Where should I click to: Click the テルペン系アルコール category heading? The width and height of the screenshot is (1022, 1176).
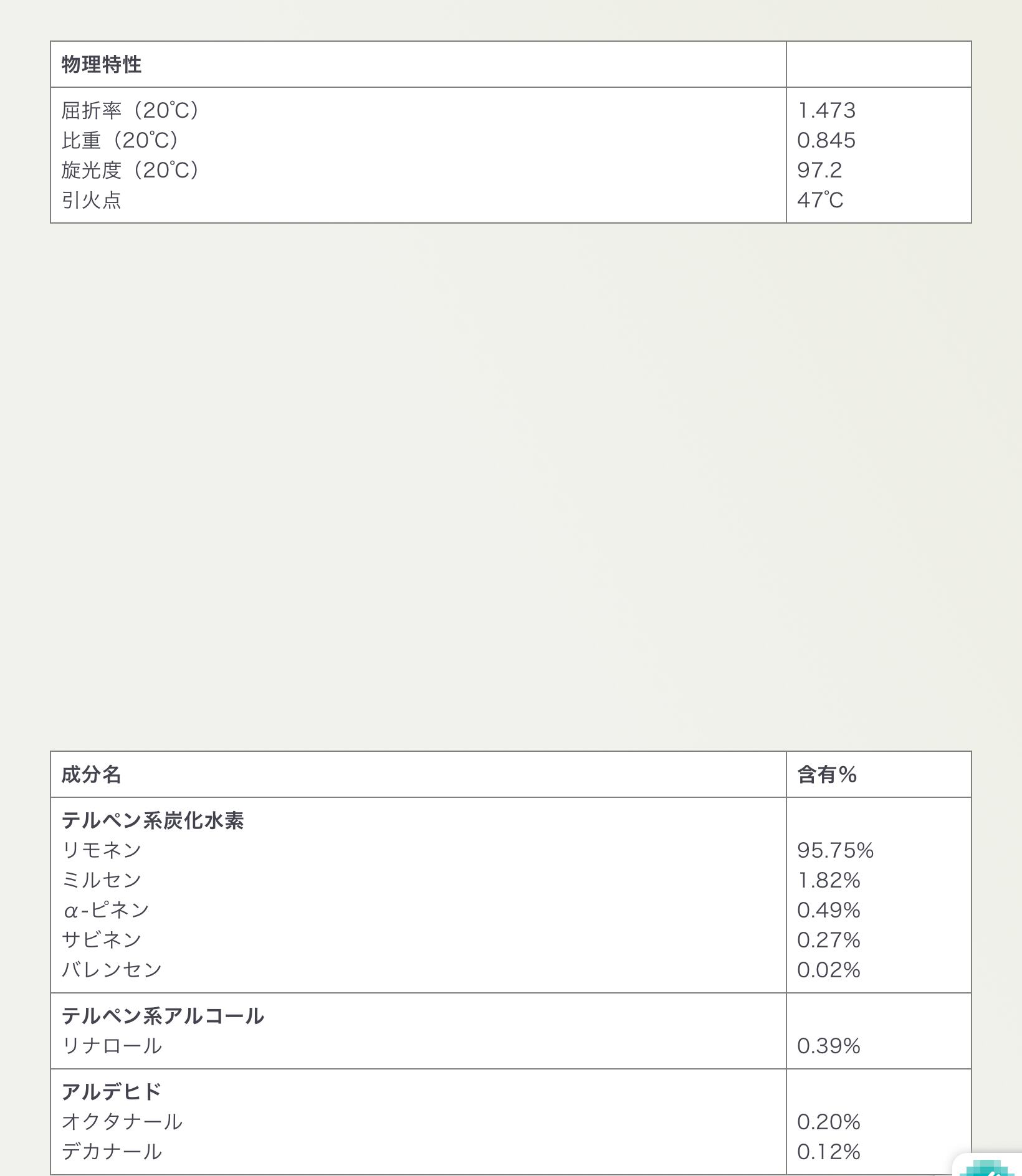[163, 1016]
